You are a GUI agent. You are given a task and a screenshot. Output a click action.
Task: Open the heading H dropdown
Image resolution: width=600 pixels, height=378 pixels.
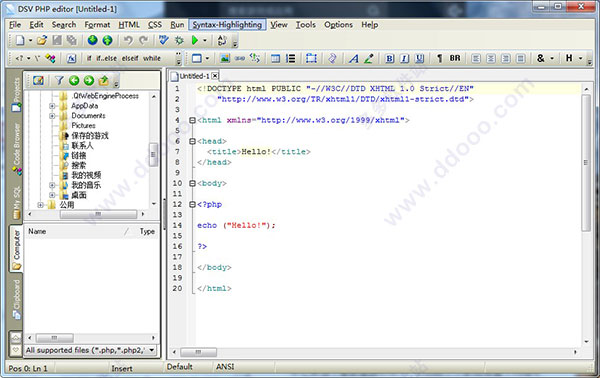coord(580,59)
